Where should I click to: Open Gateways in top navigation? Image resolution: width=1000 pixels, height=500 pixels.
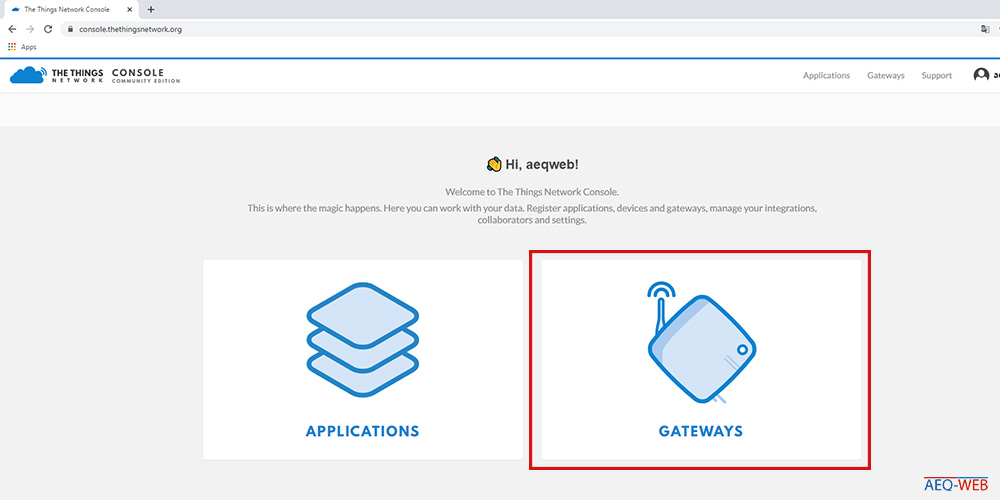[886, 75]
